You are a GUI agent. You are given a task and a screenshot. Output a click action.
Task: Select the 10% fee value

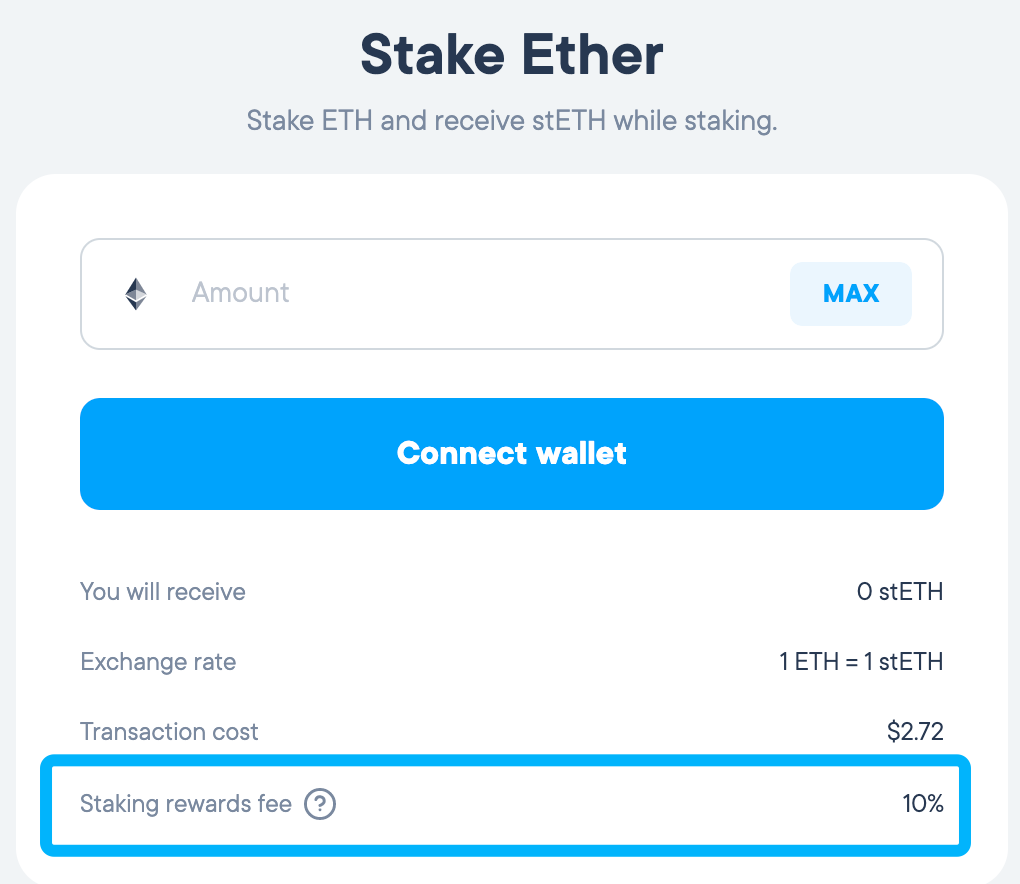click(x=923, y=804)
